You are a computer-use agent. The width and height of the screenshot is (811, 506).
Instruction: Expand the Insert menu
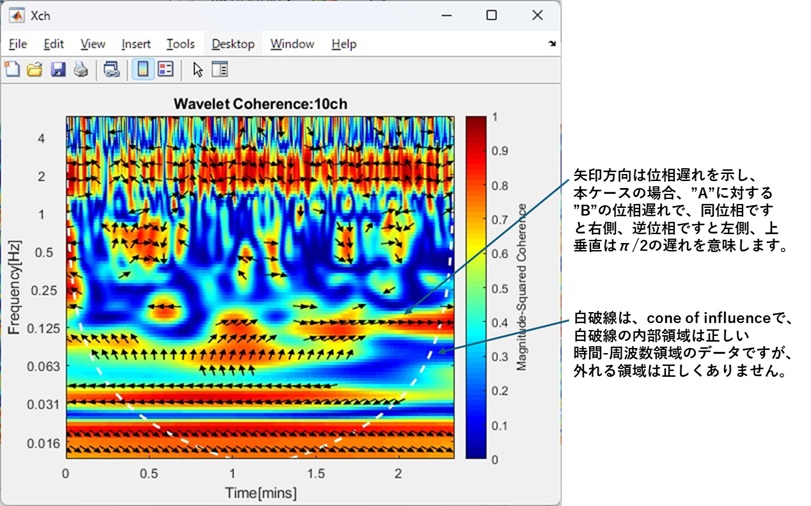coord(136,44)
